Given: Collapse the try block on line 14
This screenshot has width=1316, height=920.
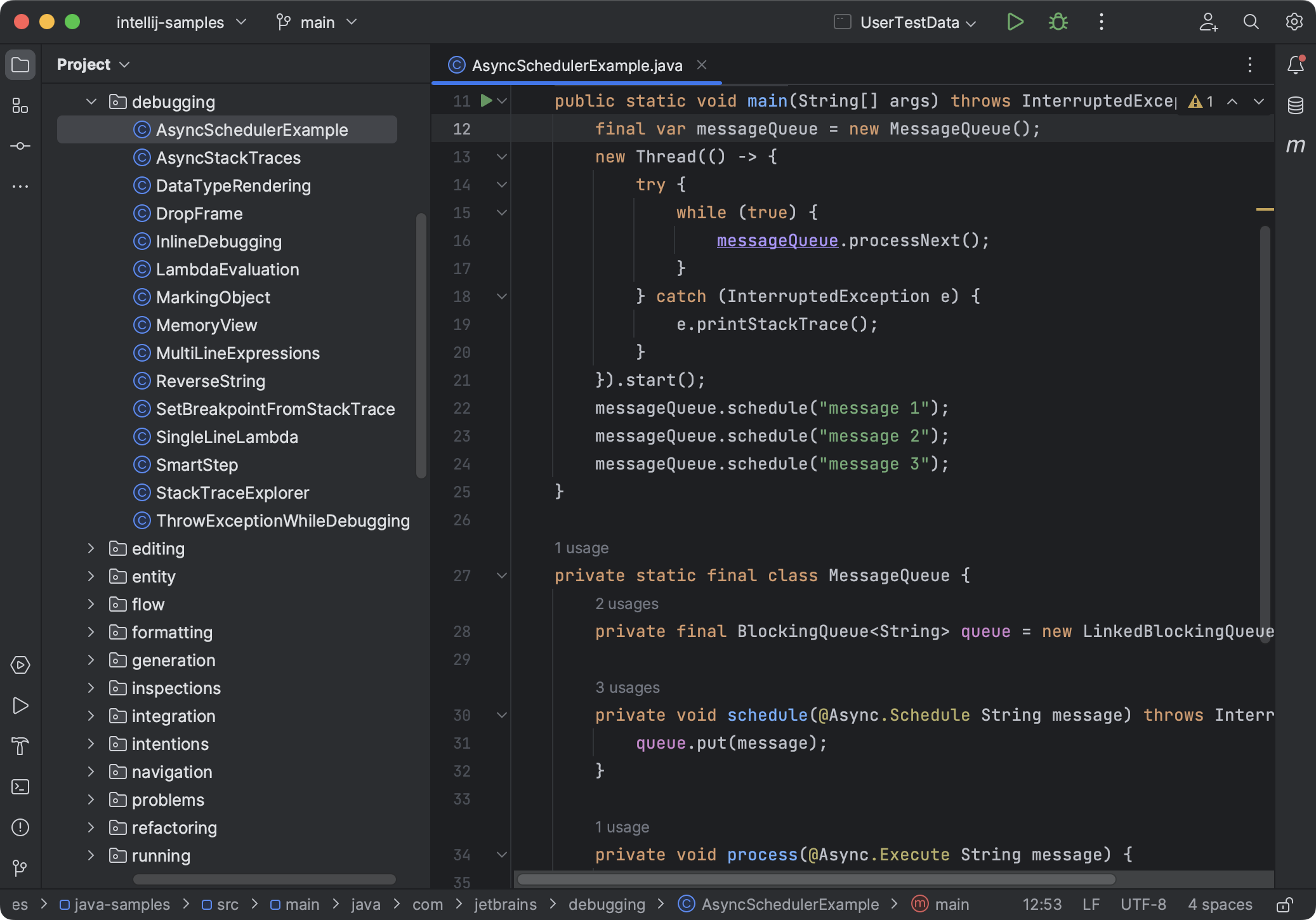Looking at the screenshot, I should [x=501, y=185].
